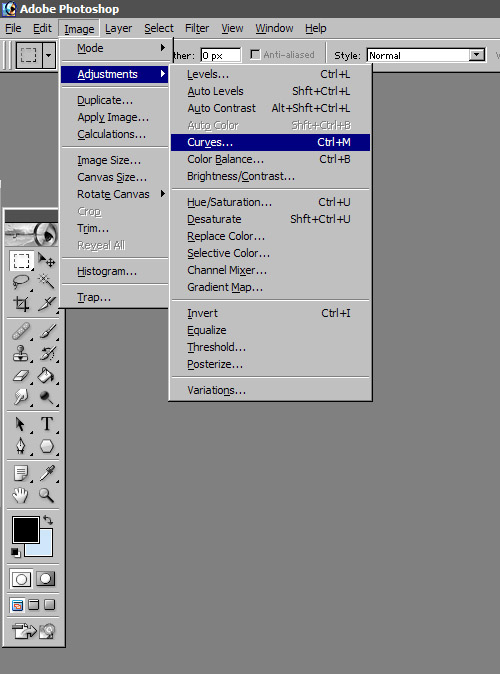Viewport: 500px width, 674px height.
Task: Click the Feather value input field
Action: point(221,55)
